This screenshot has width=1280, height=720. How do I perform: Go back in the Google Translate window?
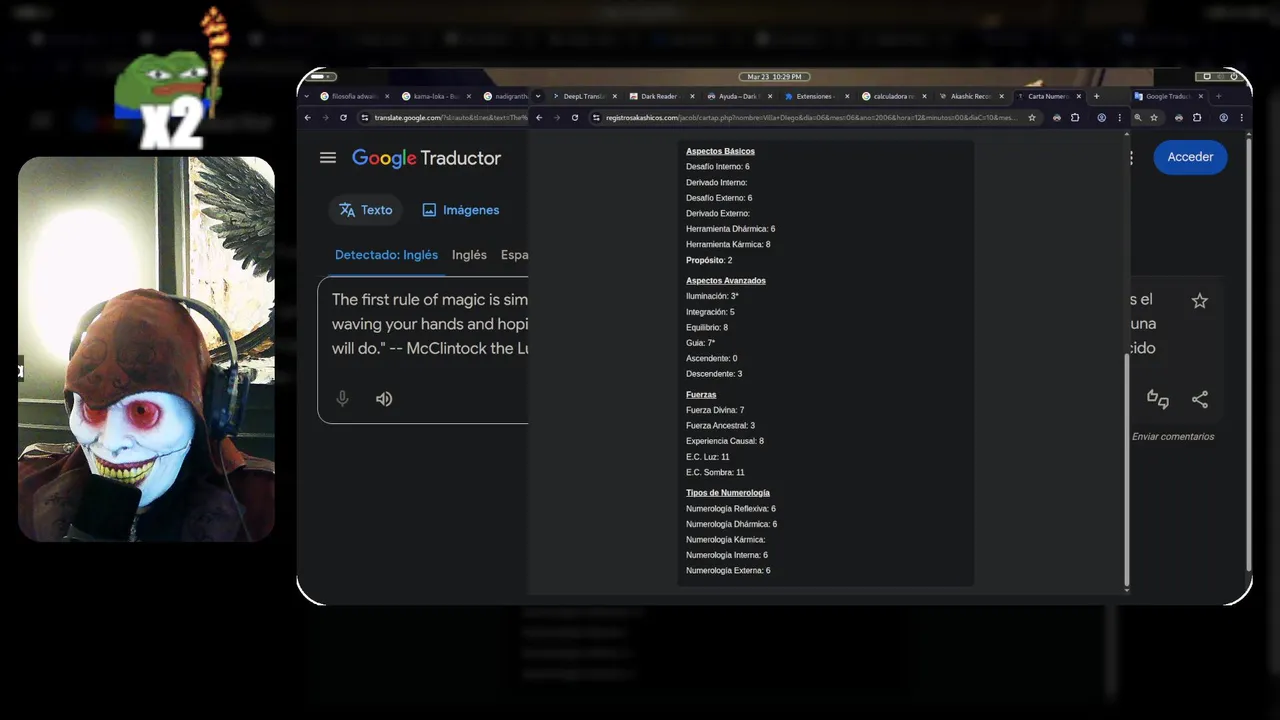click(x=307, y=117)
